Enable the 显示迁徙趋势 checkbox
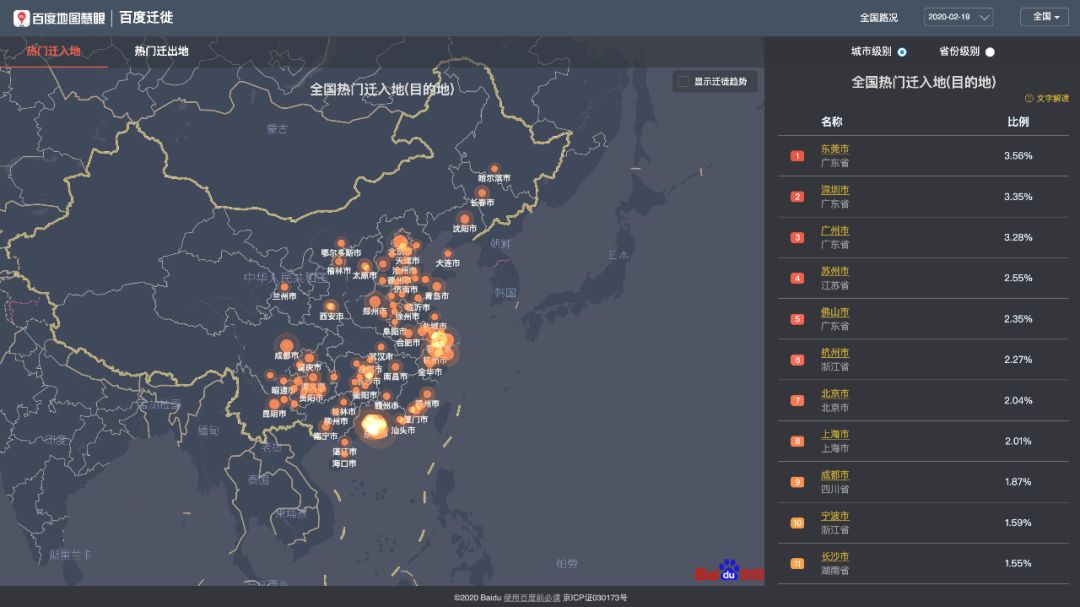Screen dimensions: 1080x607 [683, 81]
